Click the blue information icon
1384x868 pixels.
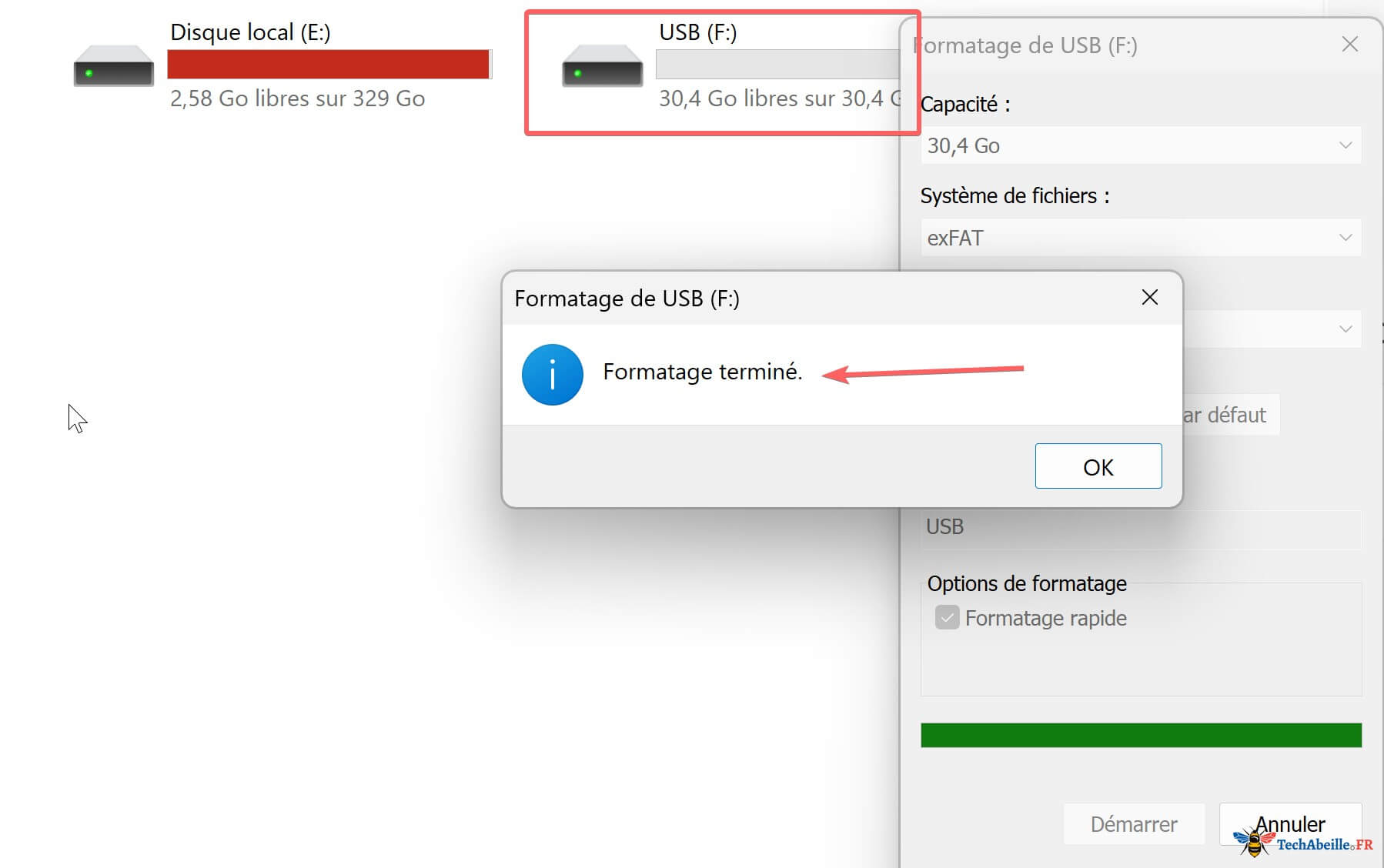pos(552,375)
